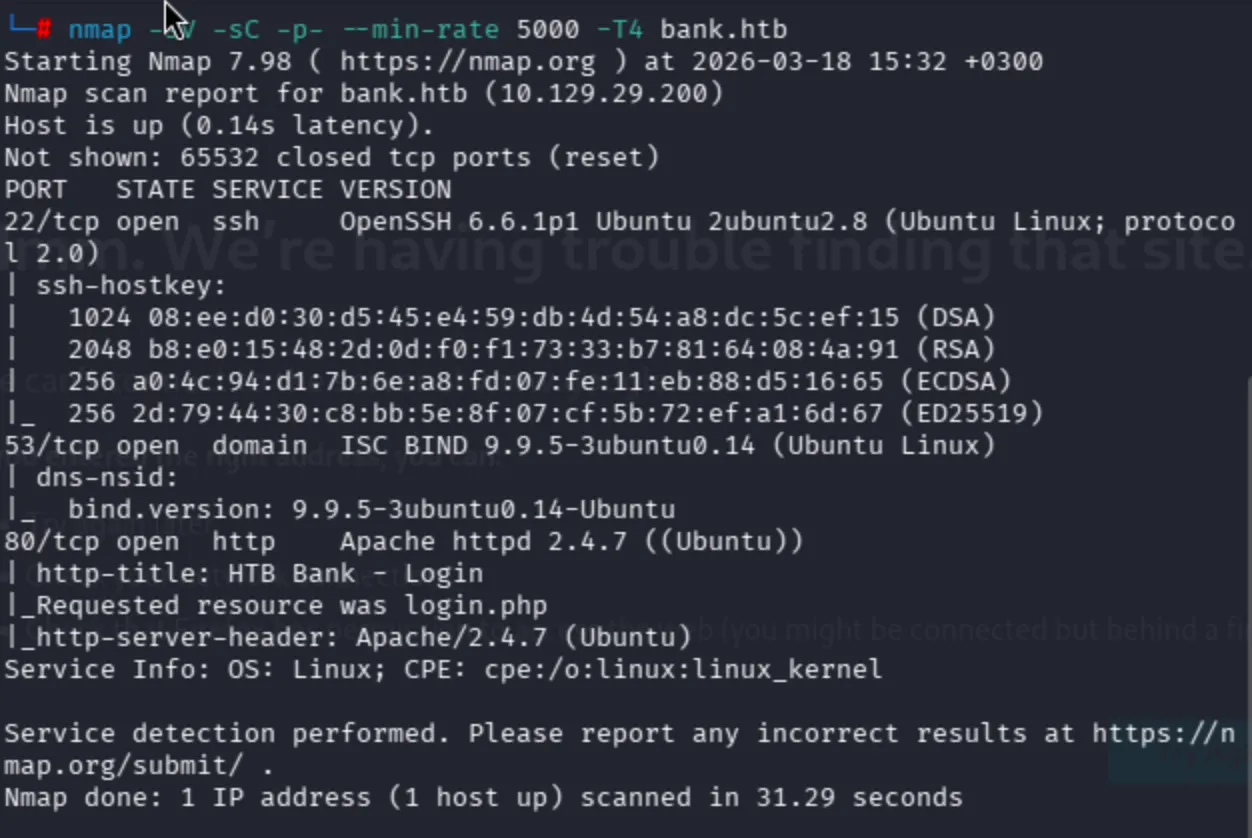The width and height of the screenshot is (1252, 838).
Task: Click the 80/tcp port entry
Action: point(52,542)
